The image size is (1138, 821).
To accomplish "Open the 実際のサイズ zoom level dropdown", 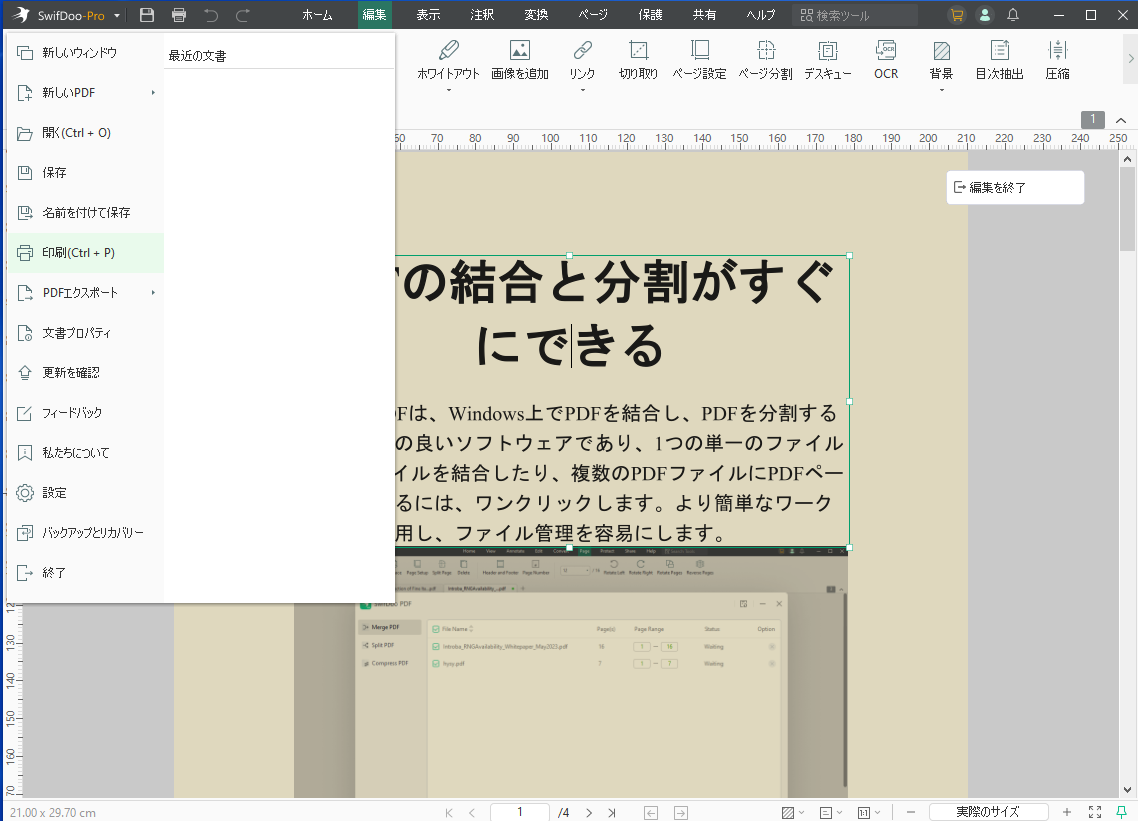I will (x=989, y=812).
